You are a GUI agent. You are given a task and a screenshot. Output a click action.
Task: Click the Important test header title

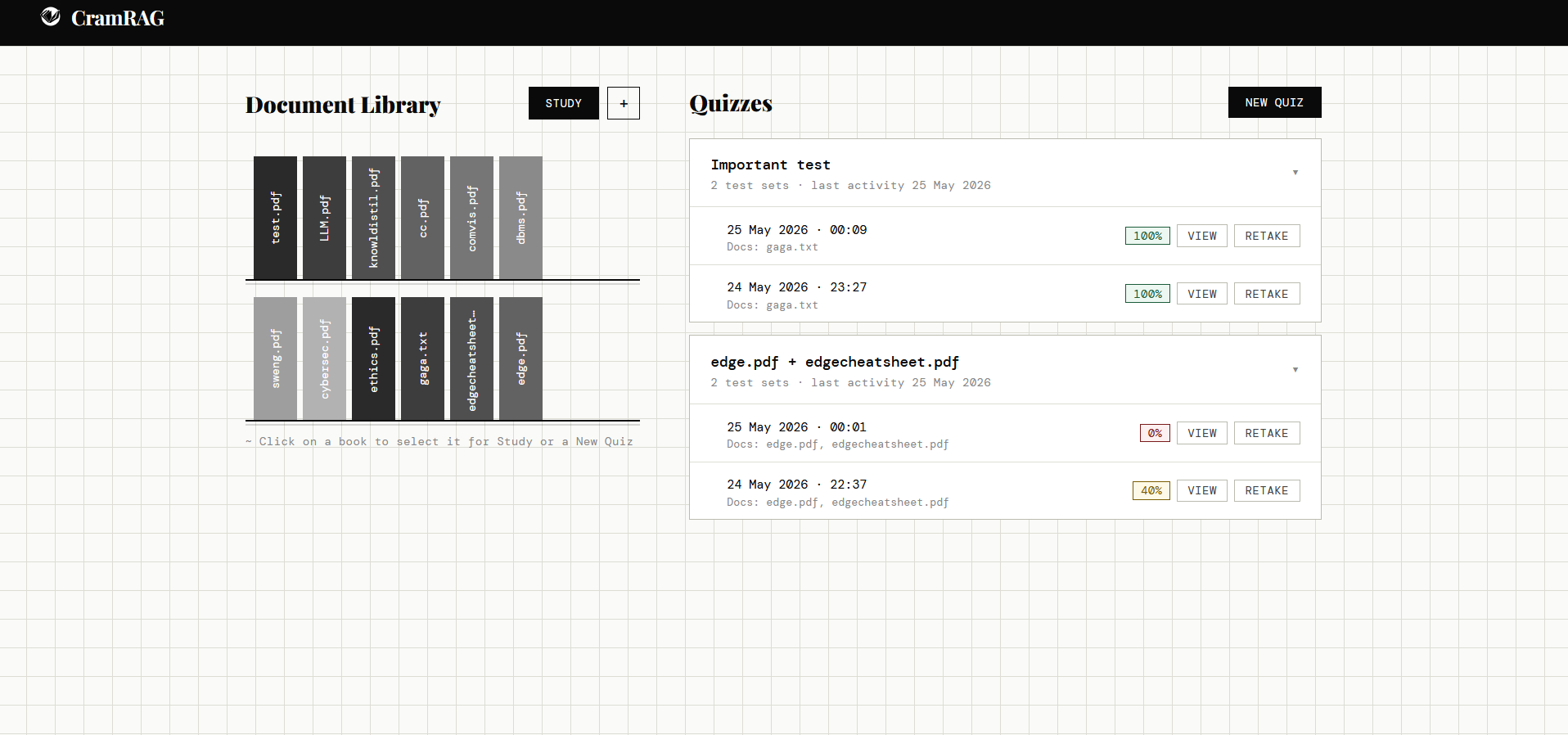pos(770,165)
